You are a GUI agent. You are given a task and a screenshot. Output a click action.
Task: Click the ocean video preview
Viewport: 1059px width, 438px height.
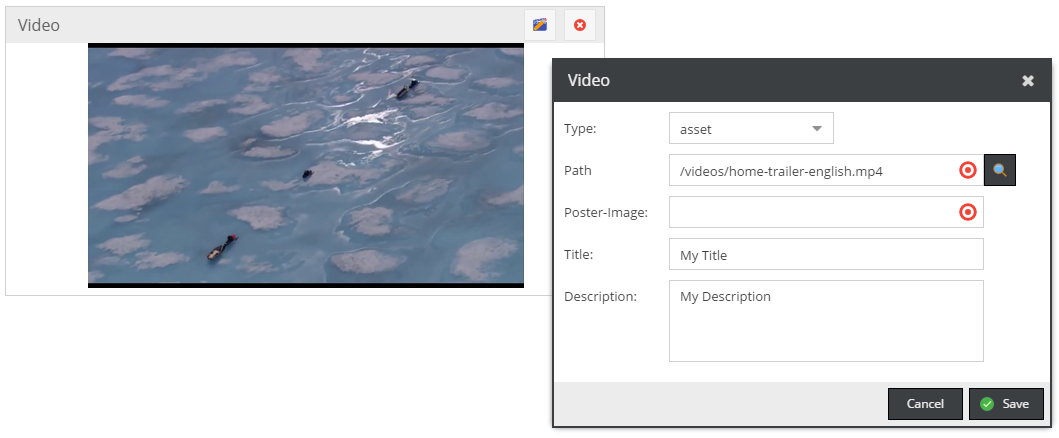305,165
